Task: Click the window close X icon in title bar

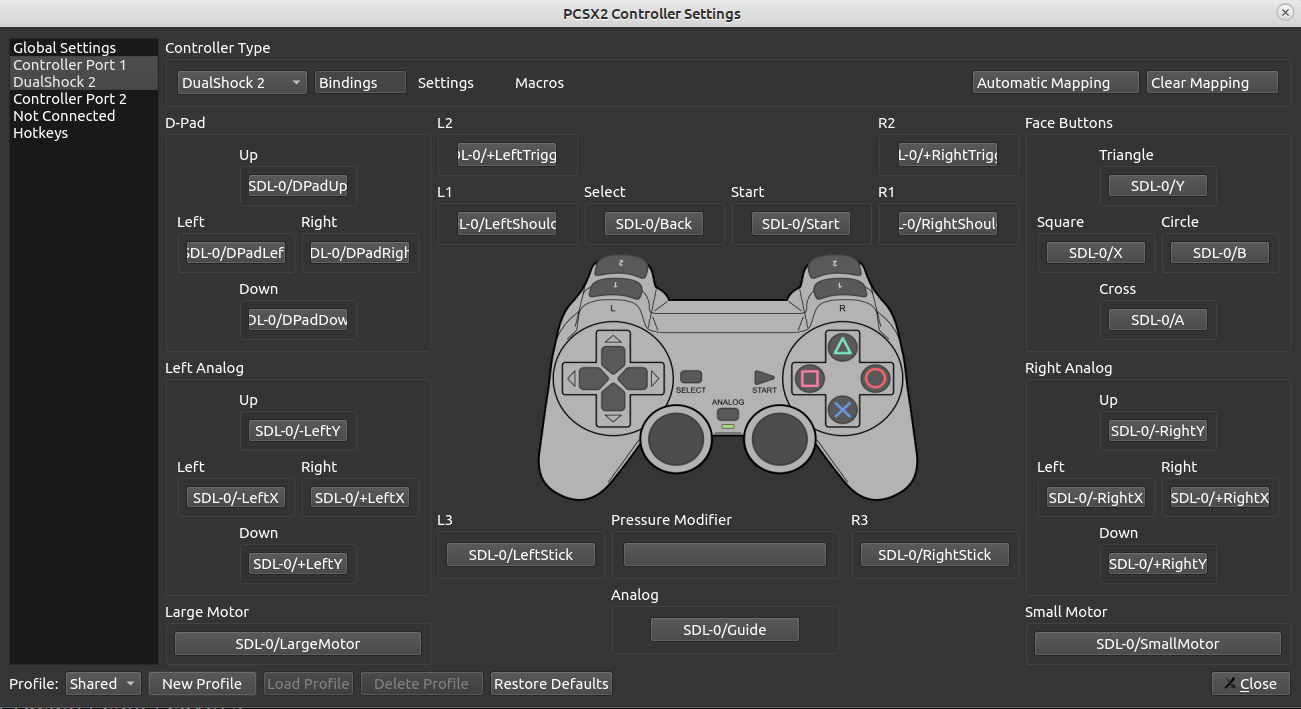Action: click(x=1284, y=12)
